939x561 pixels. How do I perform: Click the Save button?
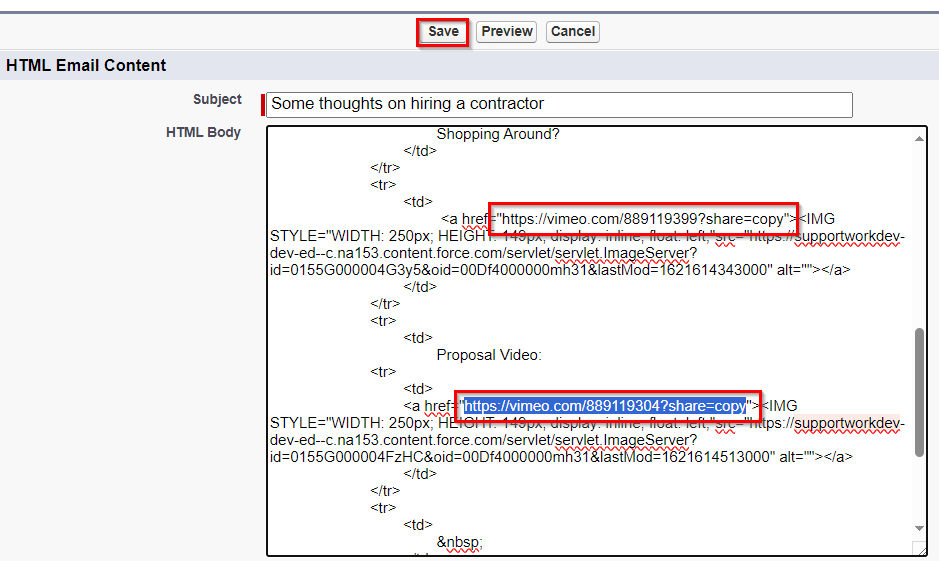coord(443,32)
